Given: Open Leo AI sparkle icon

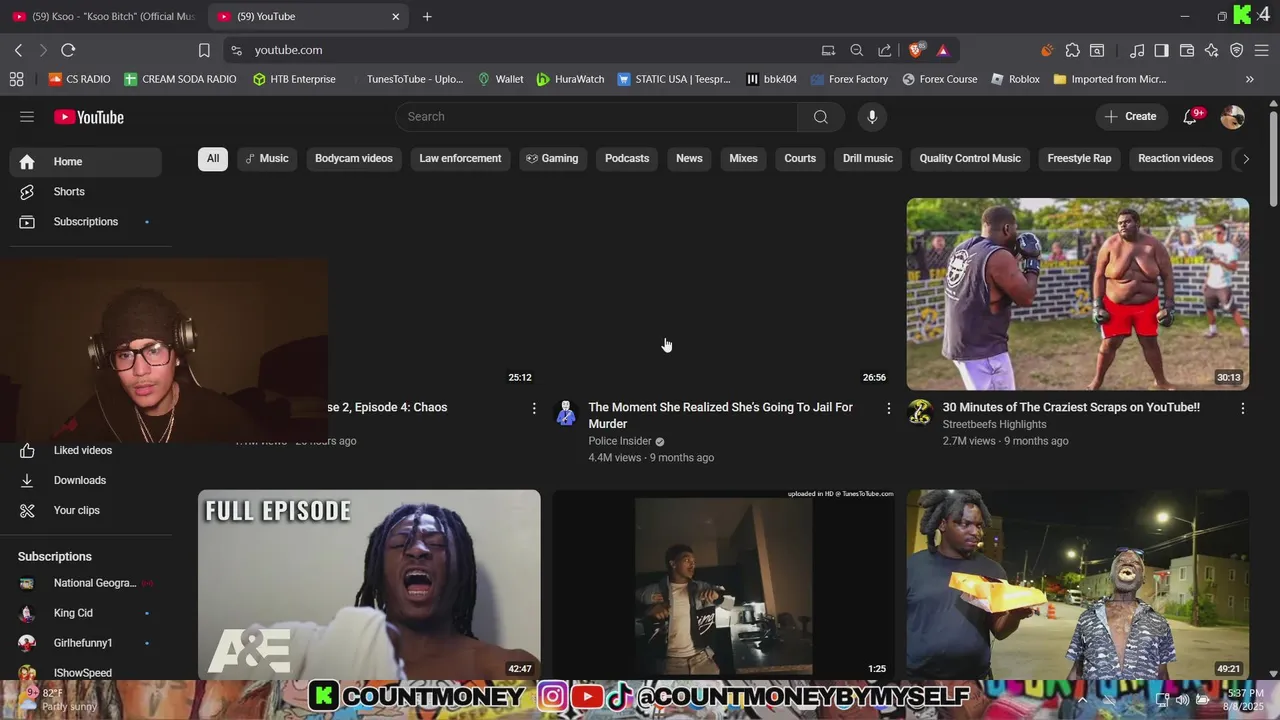Looking at the screenshot, I should [x=1212, y=50].
